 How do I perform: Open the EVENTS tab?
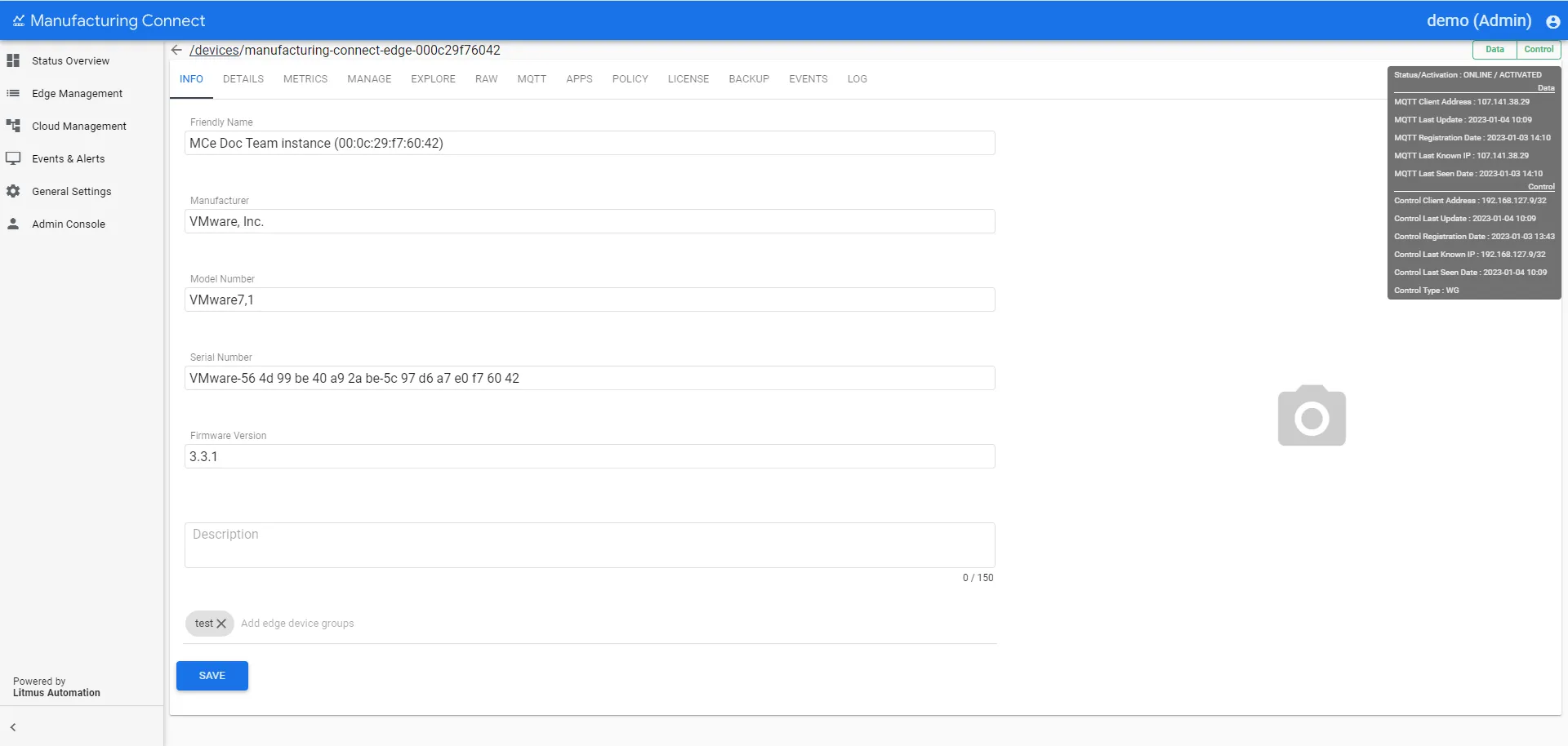click(x=808, y=79)
